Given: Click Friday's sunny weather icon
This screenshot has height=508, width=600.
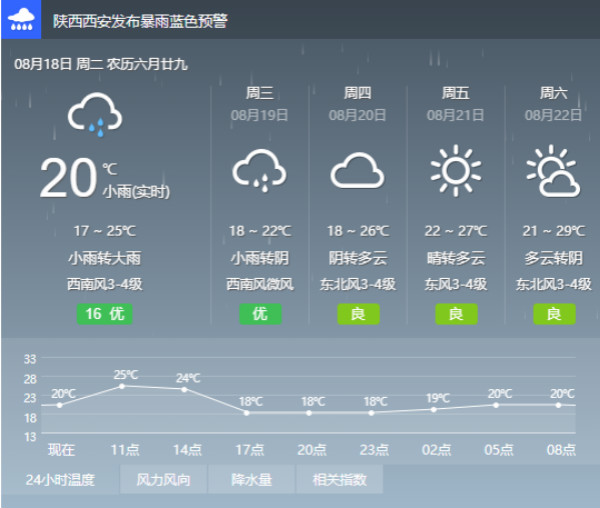Looking at the screenshot, I should pyautogui.click(x=455, y=170).
